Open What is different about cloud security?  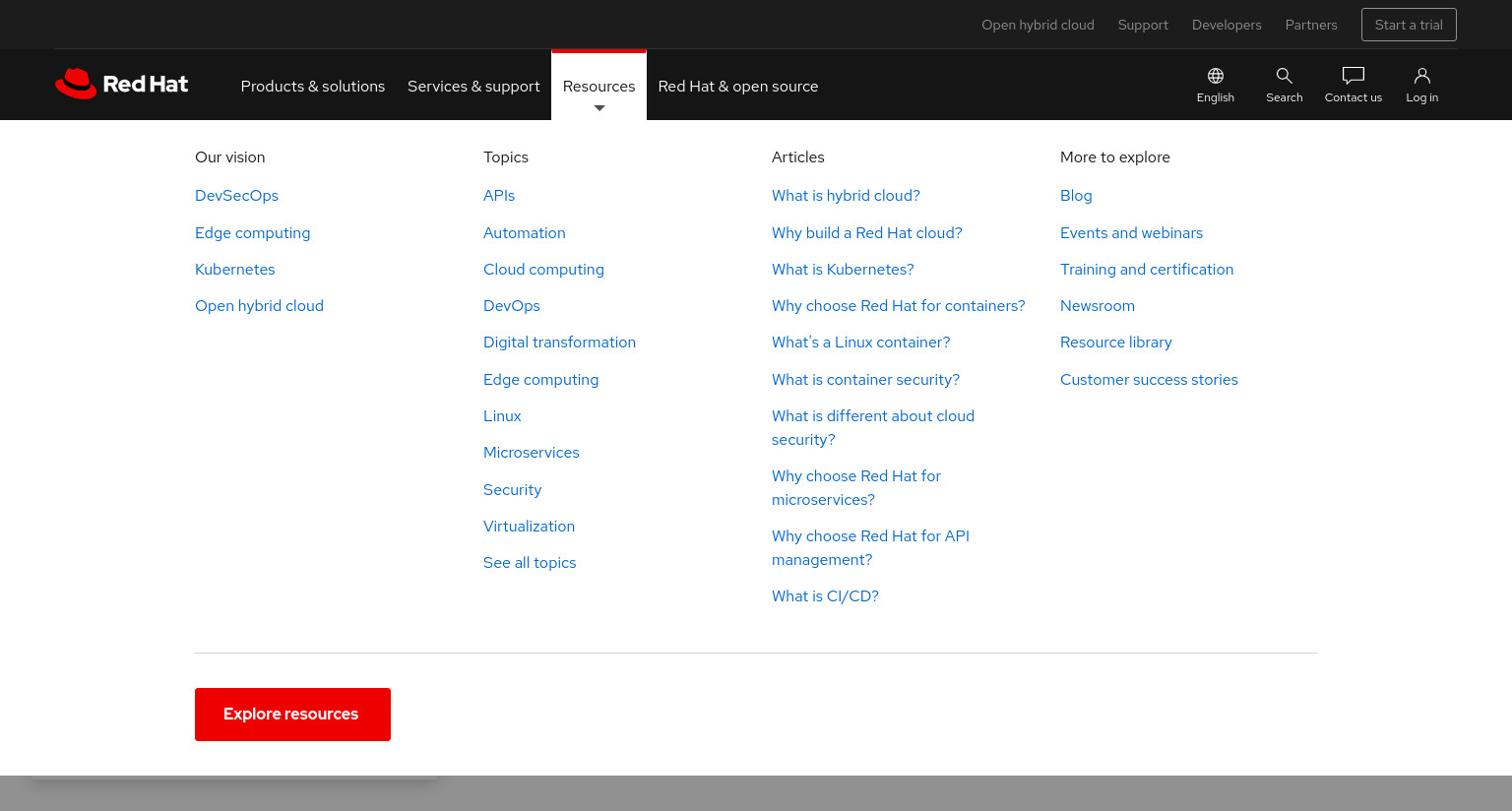coord(873,428)
